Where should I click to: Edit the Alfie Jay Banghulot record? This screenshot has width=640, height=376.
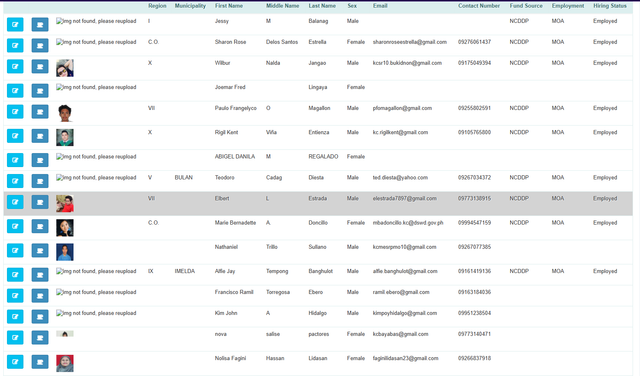pyautogui.click(x=15, y=275)
